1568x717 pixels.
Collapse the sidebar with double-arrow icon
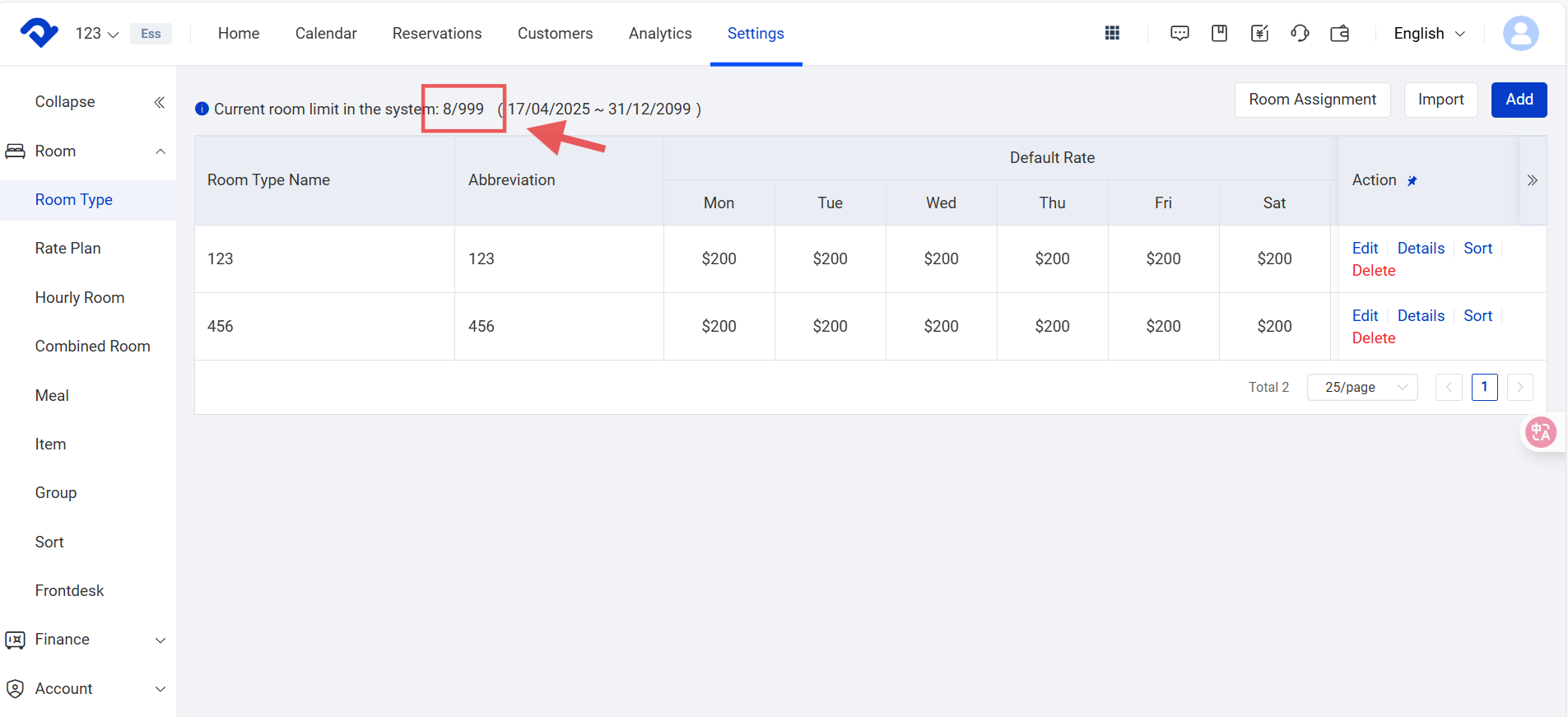click(x=160, y=102)
